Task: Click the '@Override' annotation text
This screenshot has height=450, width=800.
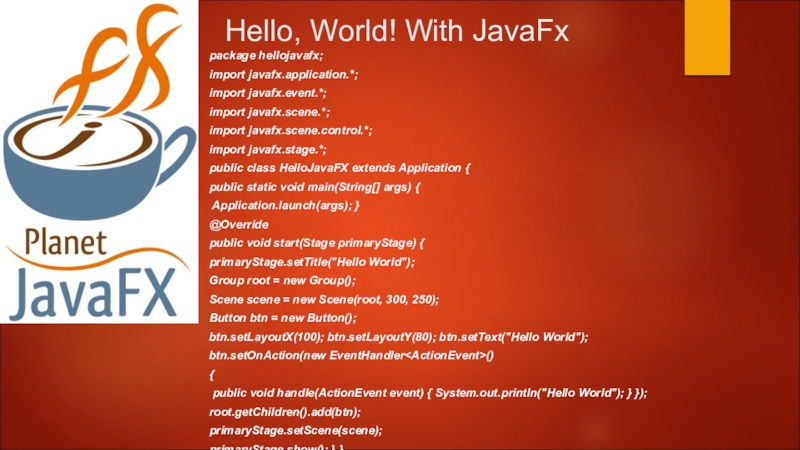Action: pyautogui.click(x=239, y=224)
